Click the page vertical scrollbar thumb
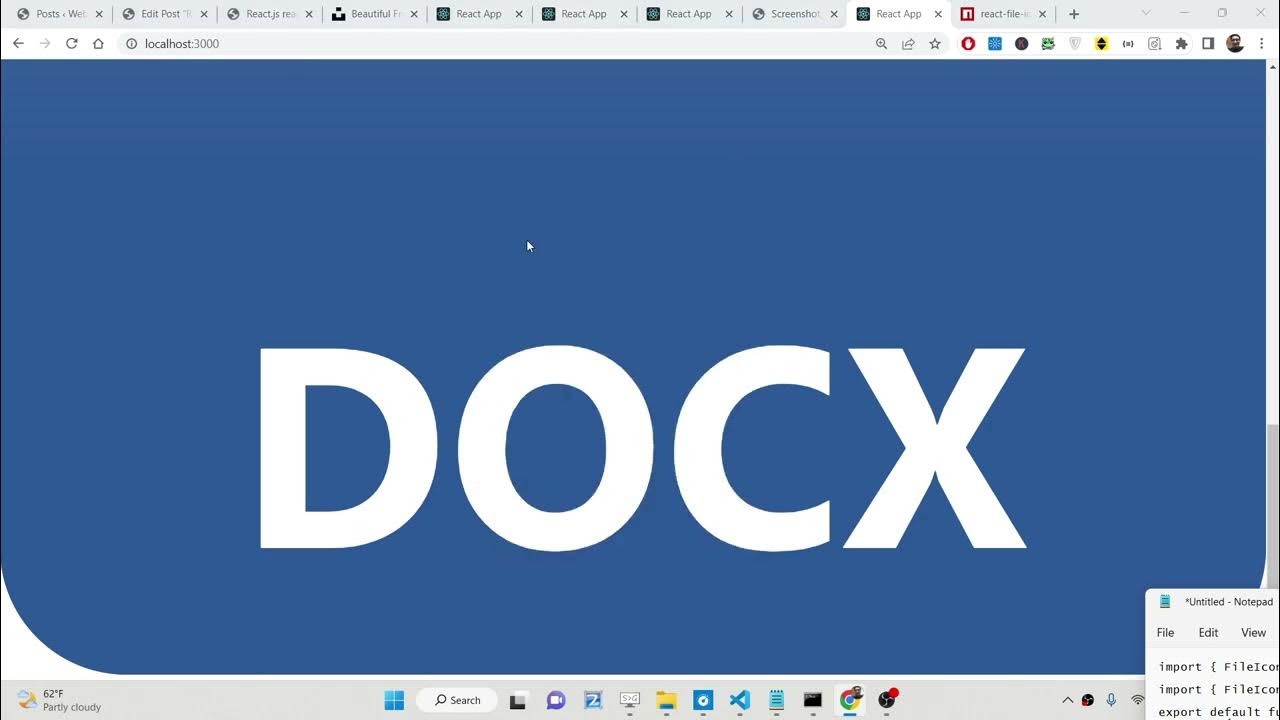 coord(1272,505)
